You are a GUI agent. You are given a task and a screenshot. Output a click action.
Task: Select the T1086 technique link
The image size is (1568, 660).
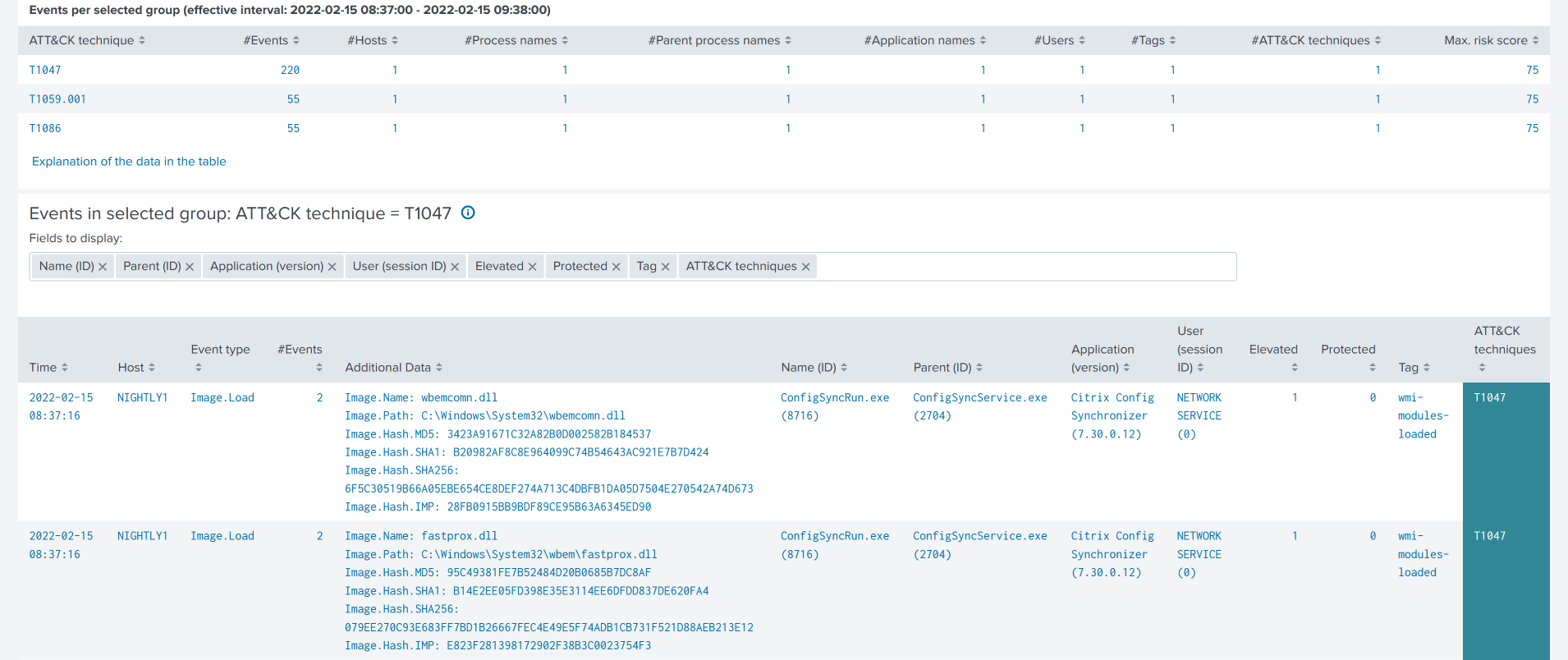45,128
